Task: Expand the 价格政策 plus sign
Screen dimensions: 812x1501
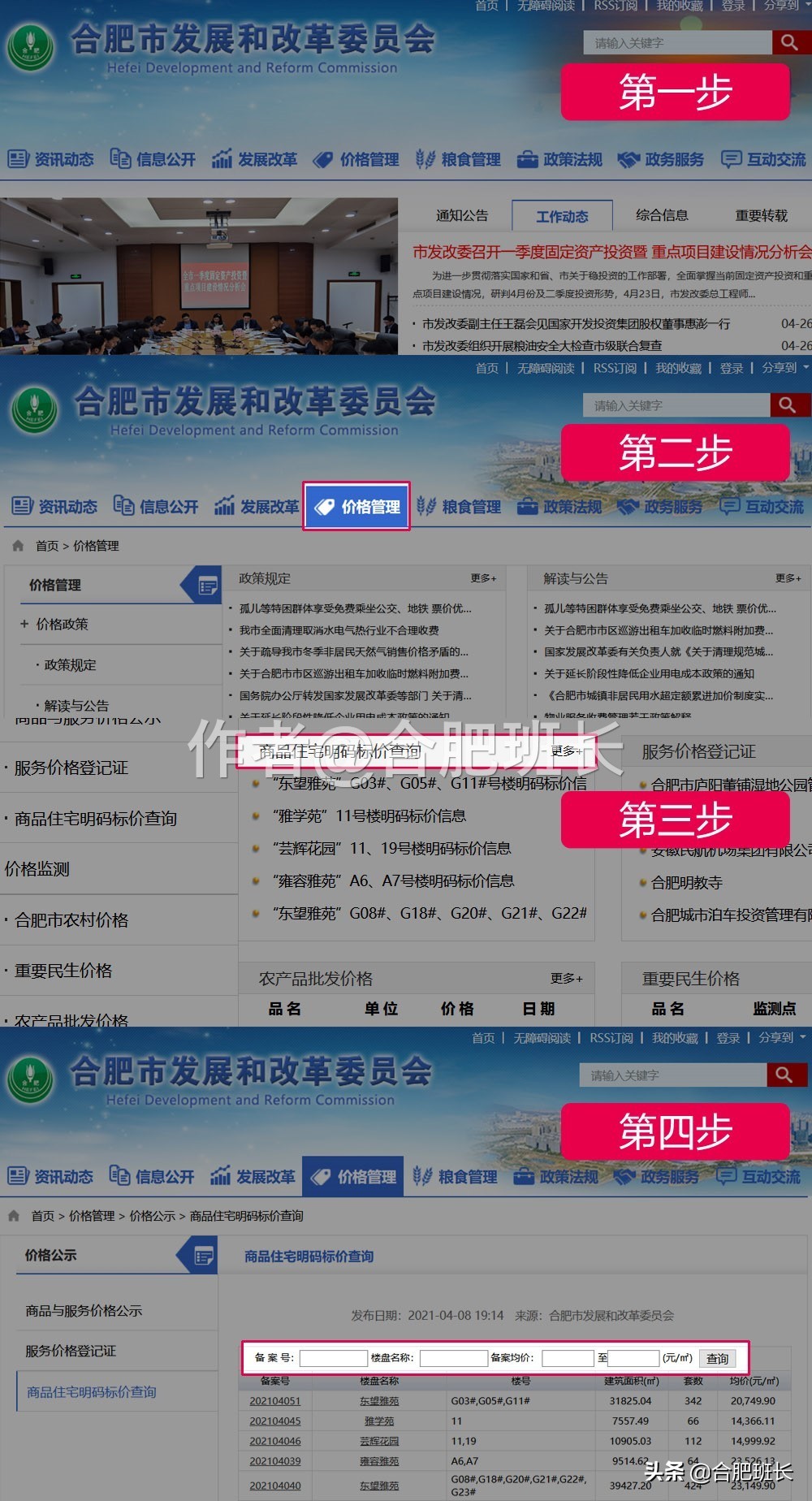Action: click(x=24, y=624)
